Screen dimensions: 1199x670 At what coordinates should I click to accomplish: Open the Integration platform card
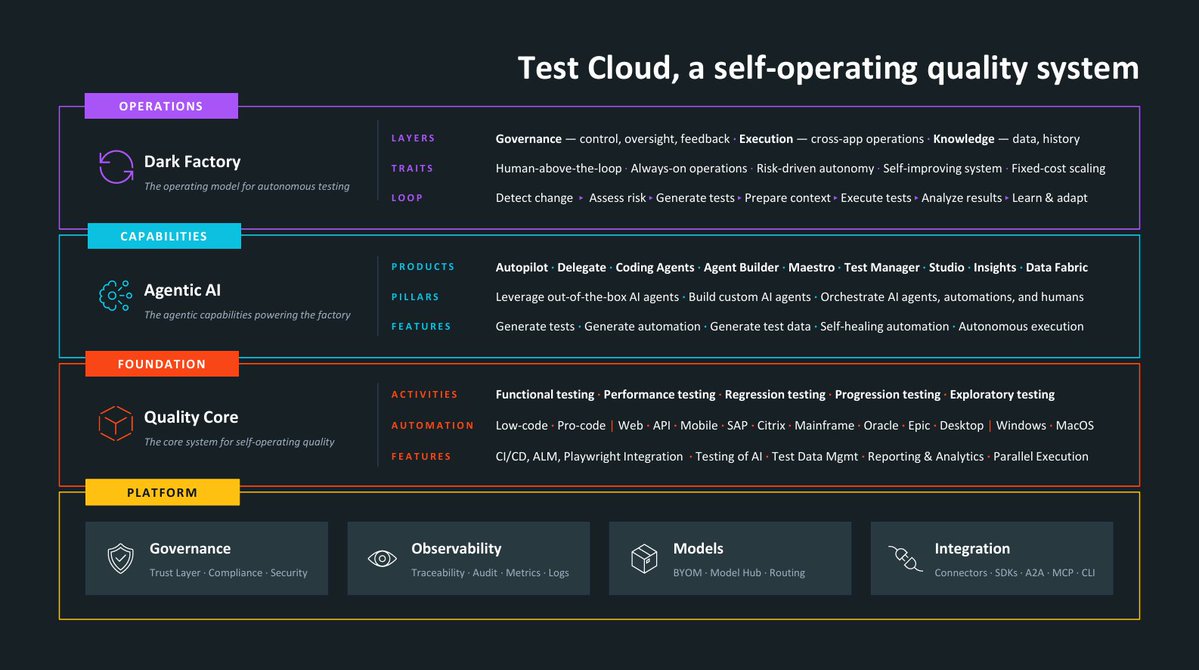(992, 558)
